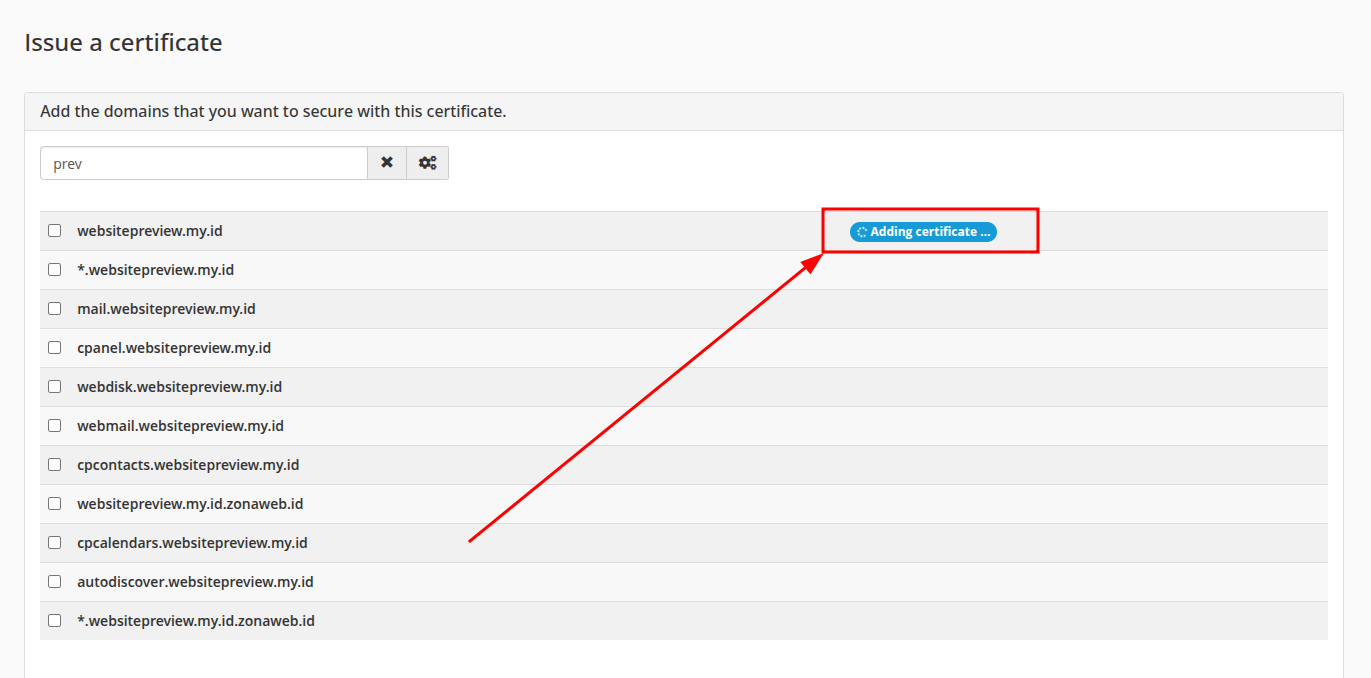Click the webmail.websitepreview.my.id domain label
This screenshot has width=1371, height=678.
[x=180, y=426]
